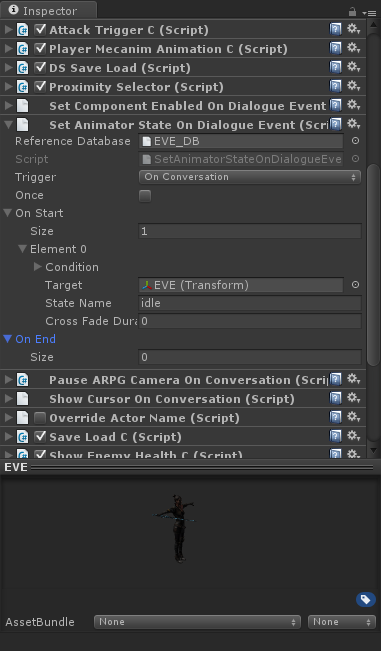
Task: Select the Inspector tab
Action: tap(49, 10)
